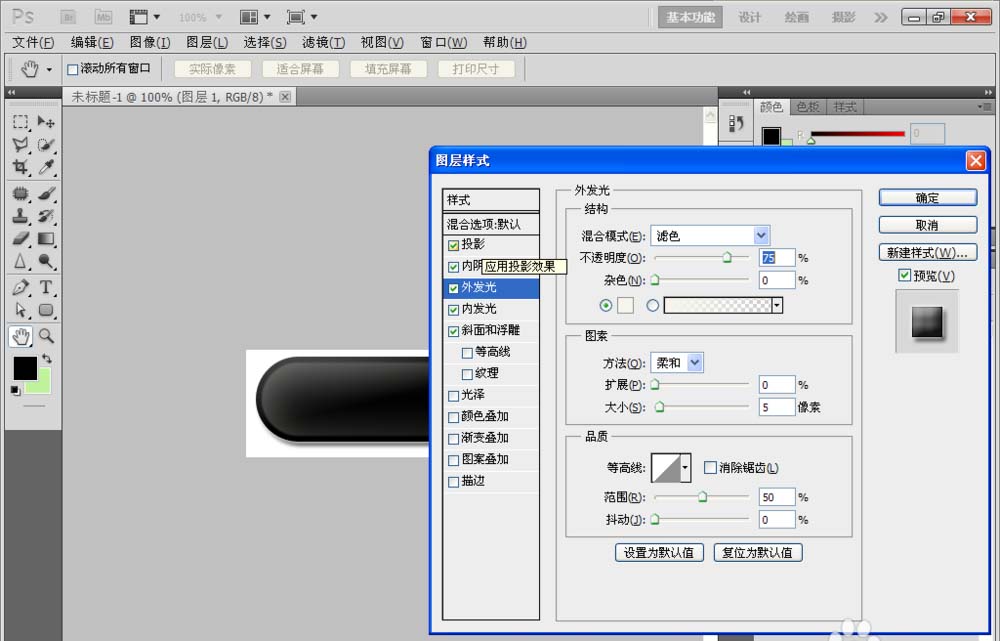This screenshot has height=641, width=1000.
Task: Select the Lasso tool
Action: [x=20, y=144]
